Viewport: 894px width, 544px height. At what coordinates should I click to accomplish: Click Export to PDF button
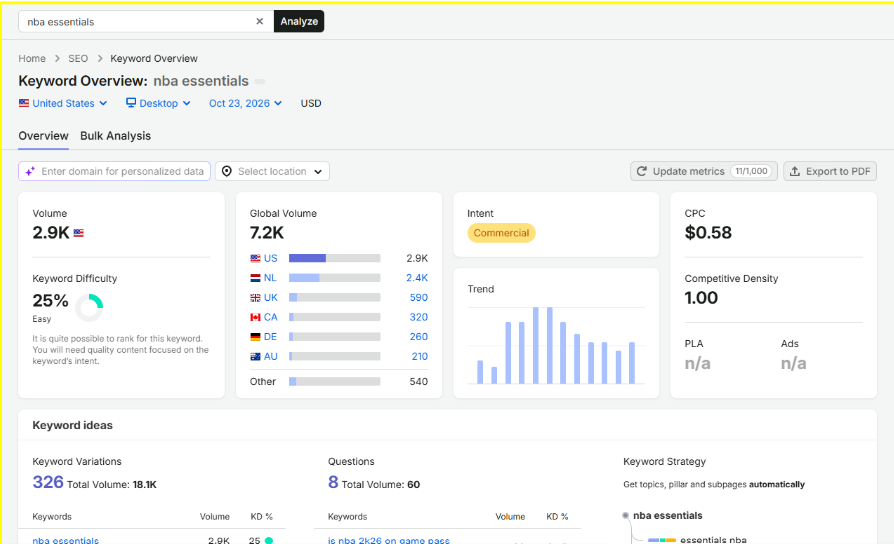coord(830,171)
